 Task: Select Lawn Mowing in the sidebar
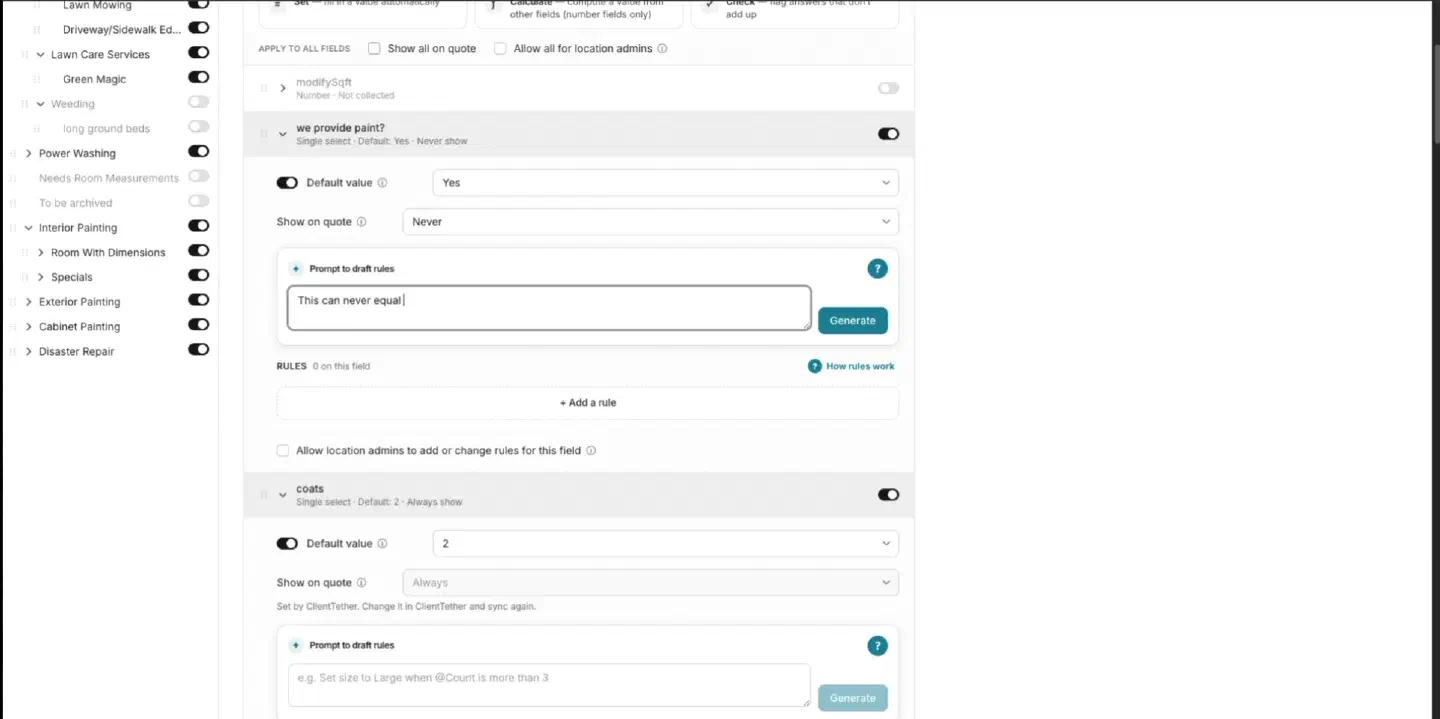pyautogui.click(x=97, y=5)
